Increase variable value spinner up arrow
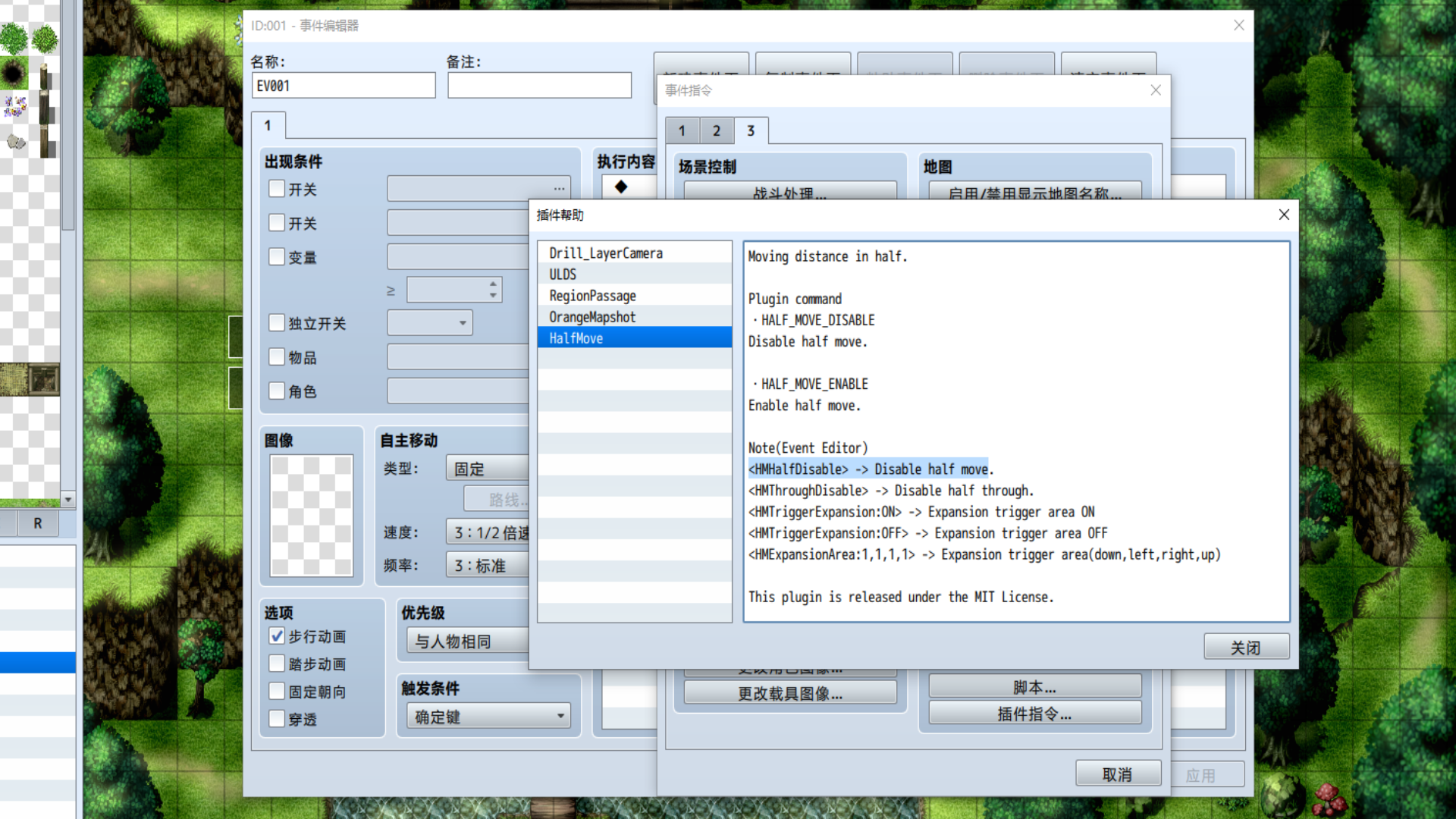1456x819 pixels. 493,284
